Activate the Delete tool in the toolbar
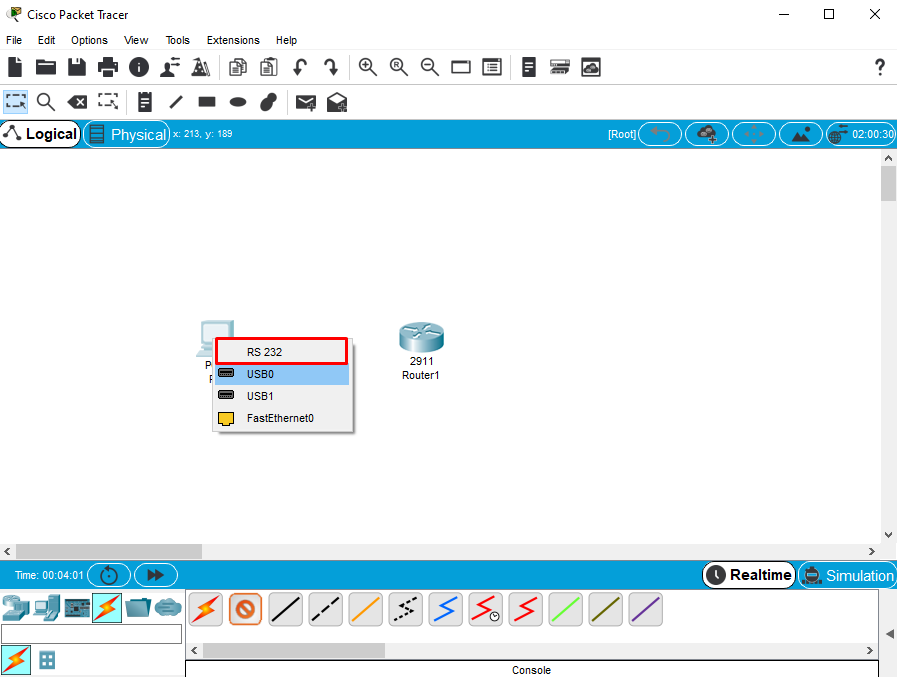 click(x=77, y=102)
